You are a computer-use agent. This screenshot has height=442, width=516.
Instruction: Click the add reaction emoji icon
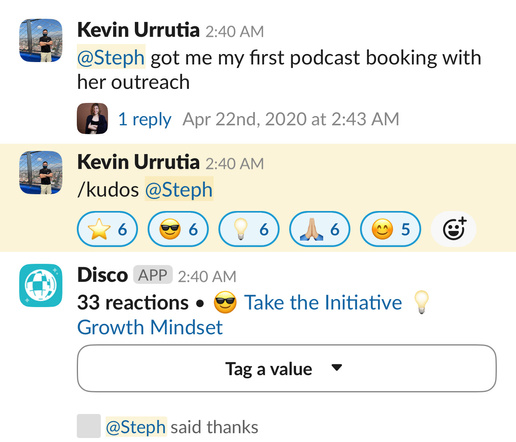click(x=454, y=229)
